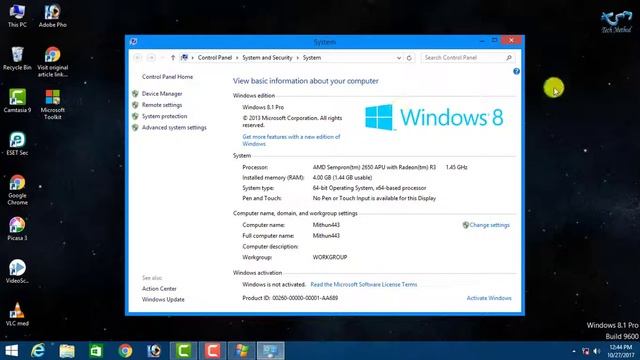Screen dimensions: 640x360
Task: Click Change settings link
Action: coord(489,225)
